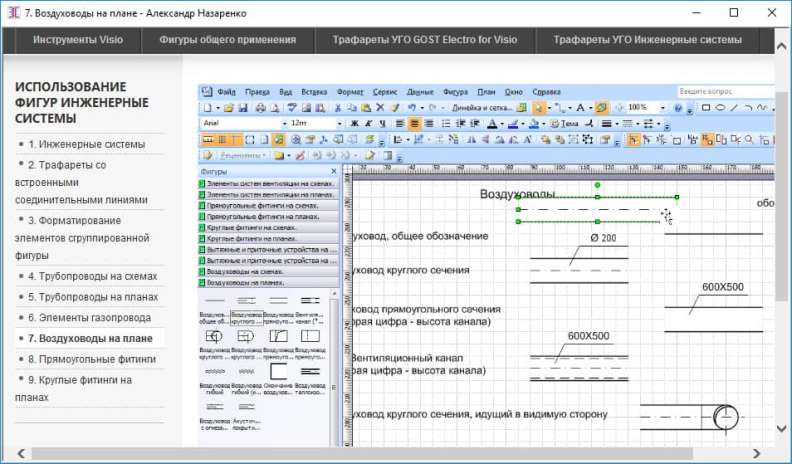
Task: Open the 12пт font size dropdown
Action: pyautogui.click(x=339, y=123)
